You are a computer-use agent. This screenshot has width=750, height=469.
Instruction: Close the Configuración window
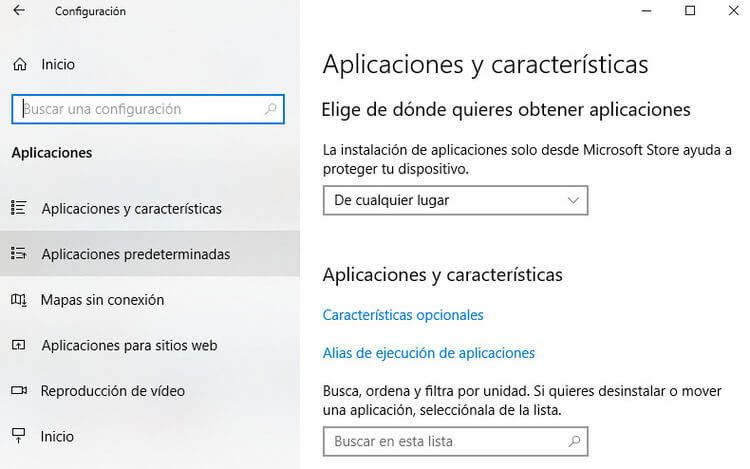tap(733, 11)
